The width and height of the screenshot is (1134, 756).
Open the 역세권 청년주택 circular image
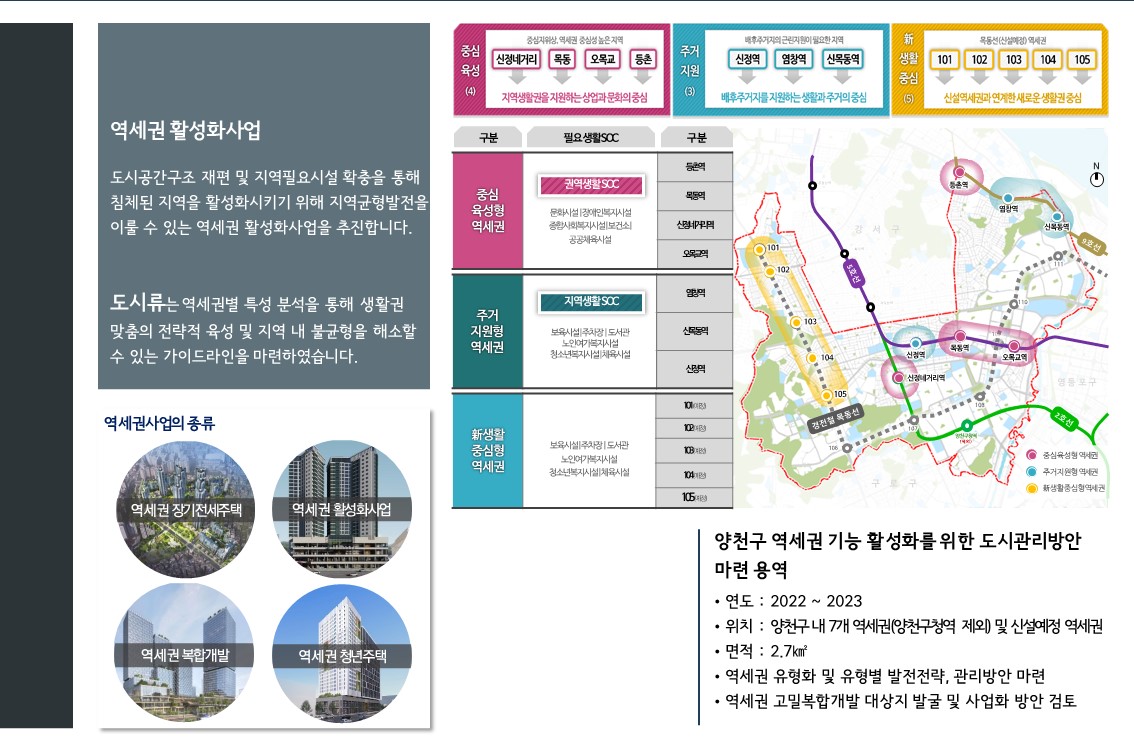click(341, 655)
